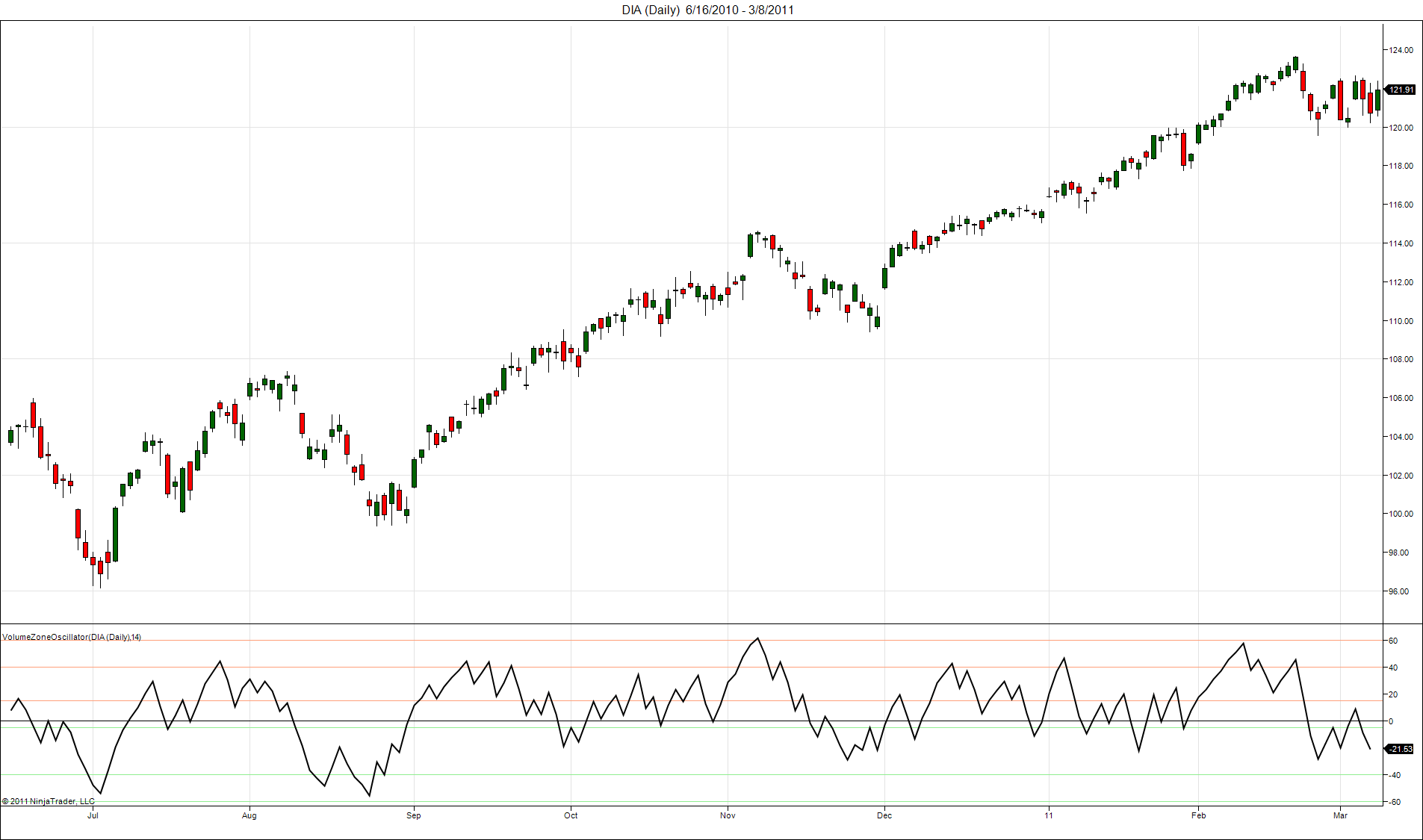The height and width of the screenshot is (840, 1423).
Task: Click the © 2011 NinjaTrader, LLC copyright text
Action: pos(49,801)
